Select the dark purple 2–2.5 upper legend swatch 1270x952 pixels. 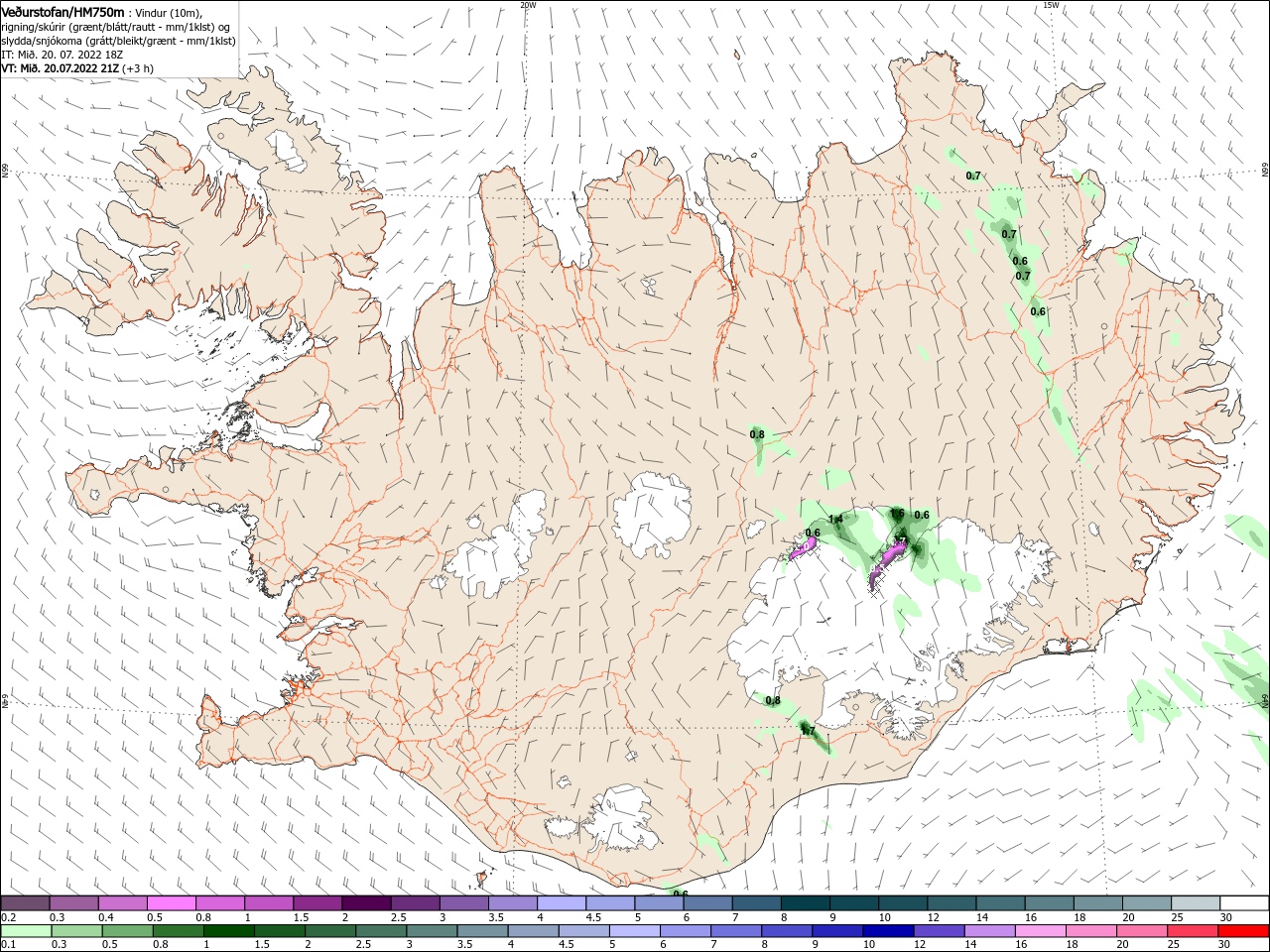(367, 902)
